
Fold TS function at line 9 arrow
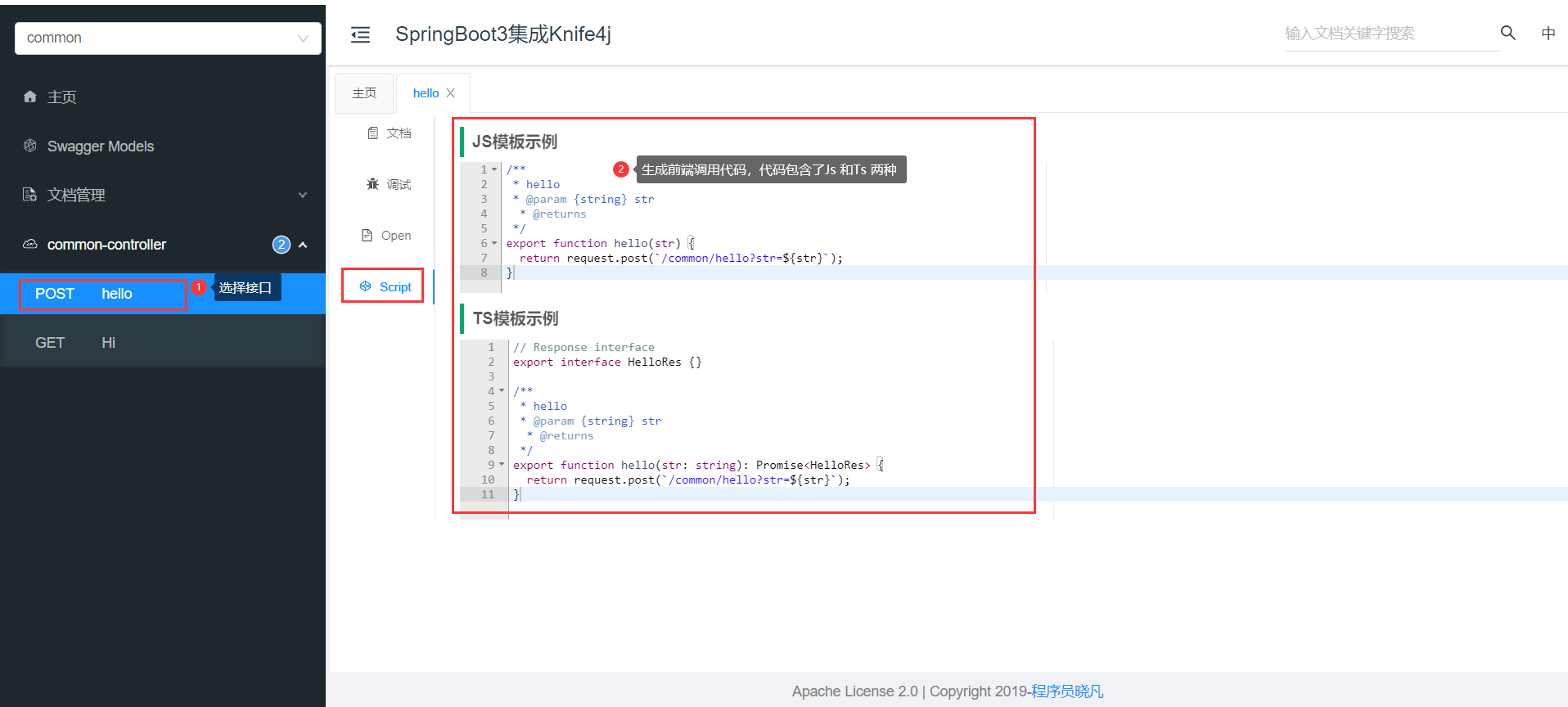coord(502,465)
